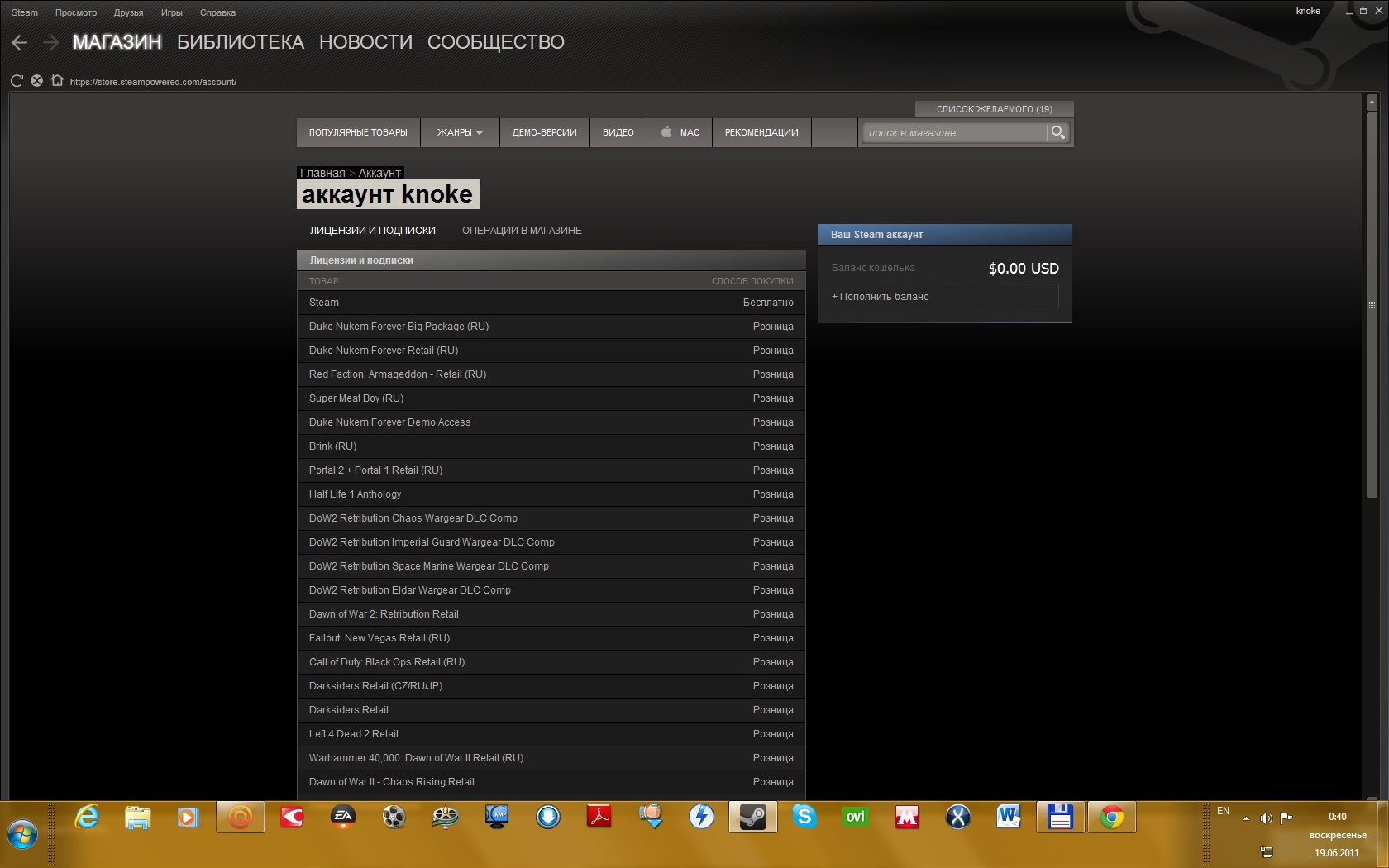
Task: Click the clock and date in the tray
Action: [1337, 834]
